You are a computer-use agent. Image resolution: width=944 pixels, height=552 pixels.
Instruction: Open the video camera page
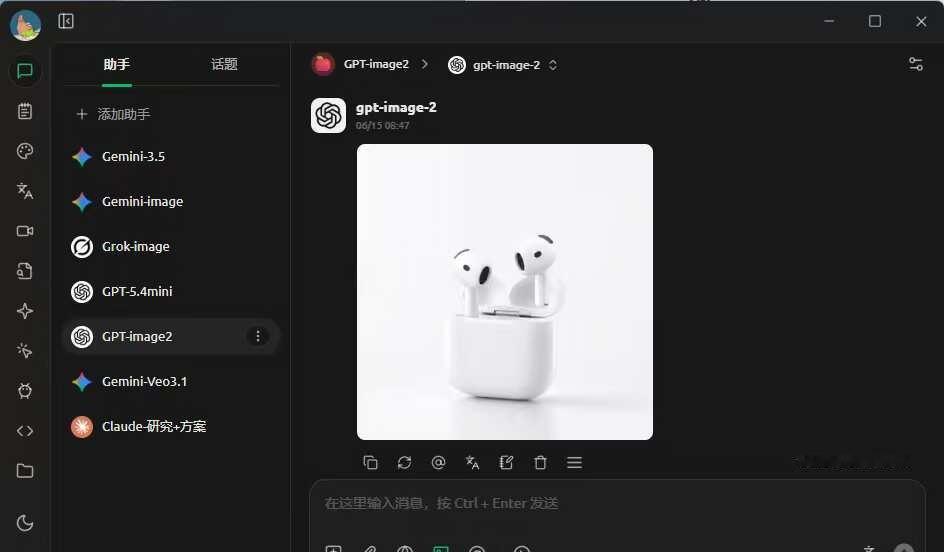coord(25,231)
